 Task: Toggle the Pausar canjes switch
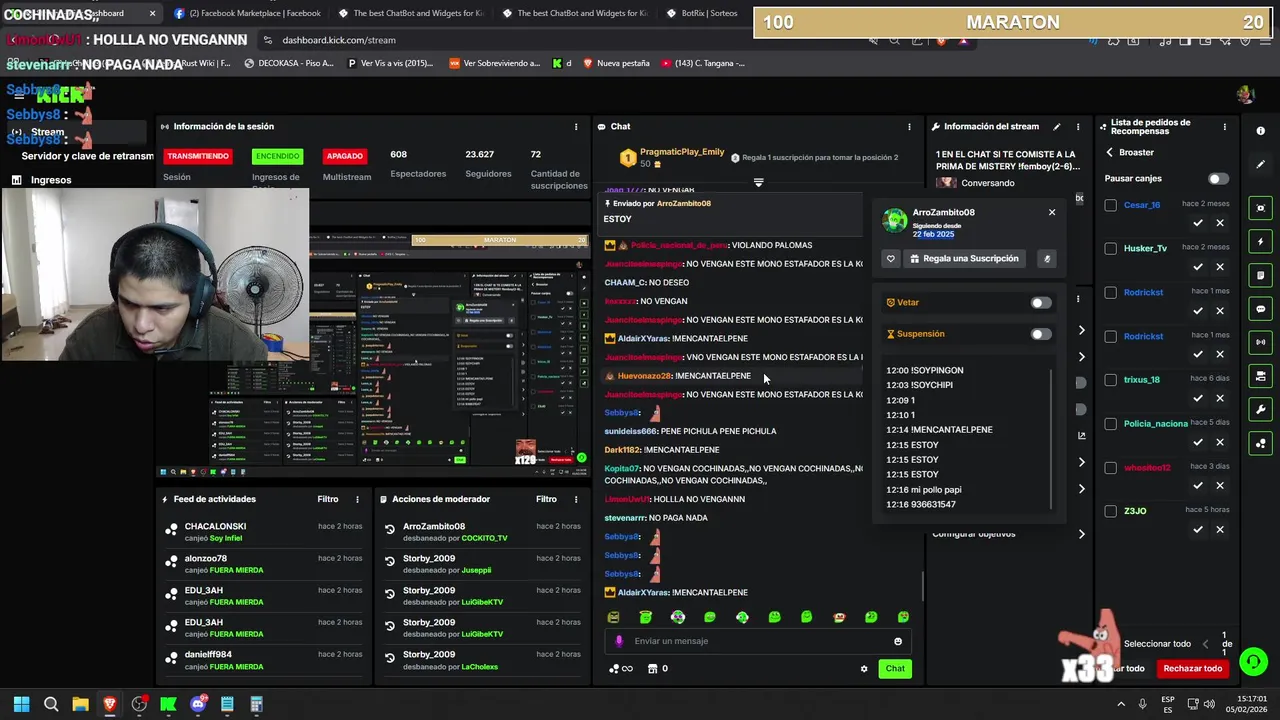1217,179
